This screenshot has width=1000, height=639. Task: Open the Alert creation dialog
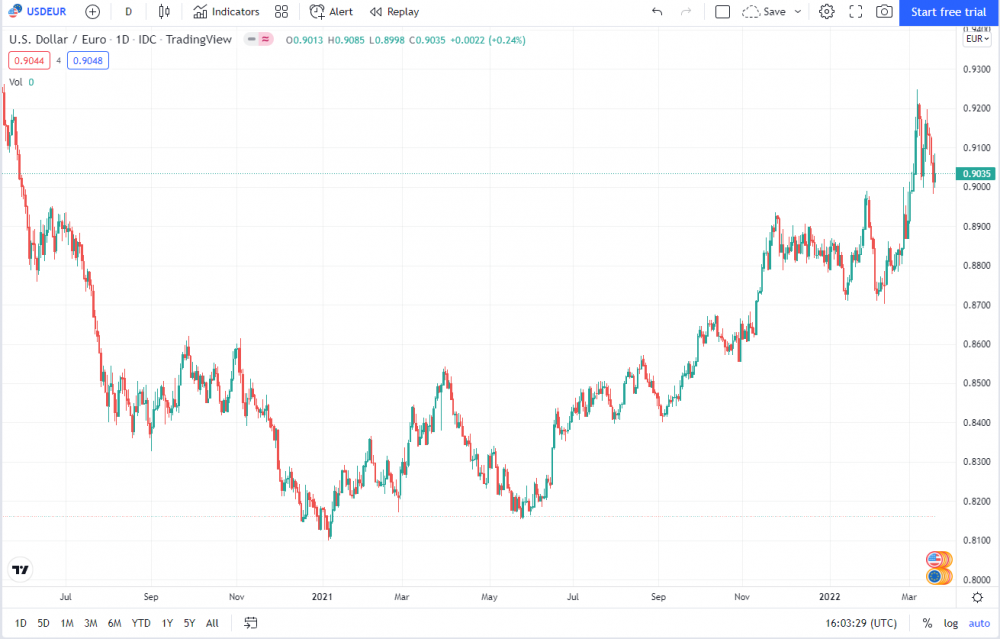[331, 11]
